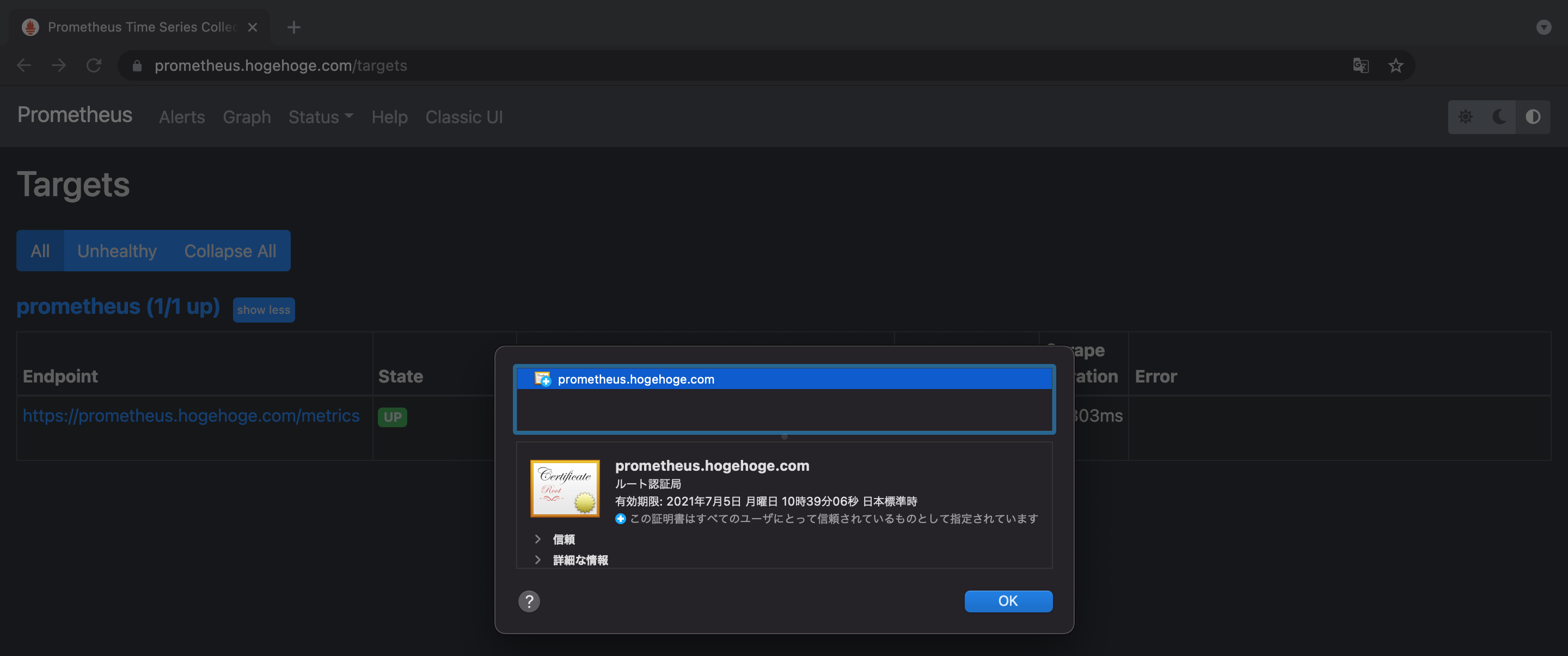Switch to light theme sun icon
The image size is (1568, 656).
(x=1465, y=117)
